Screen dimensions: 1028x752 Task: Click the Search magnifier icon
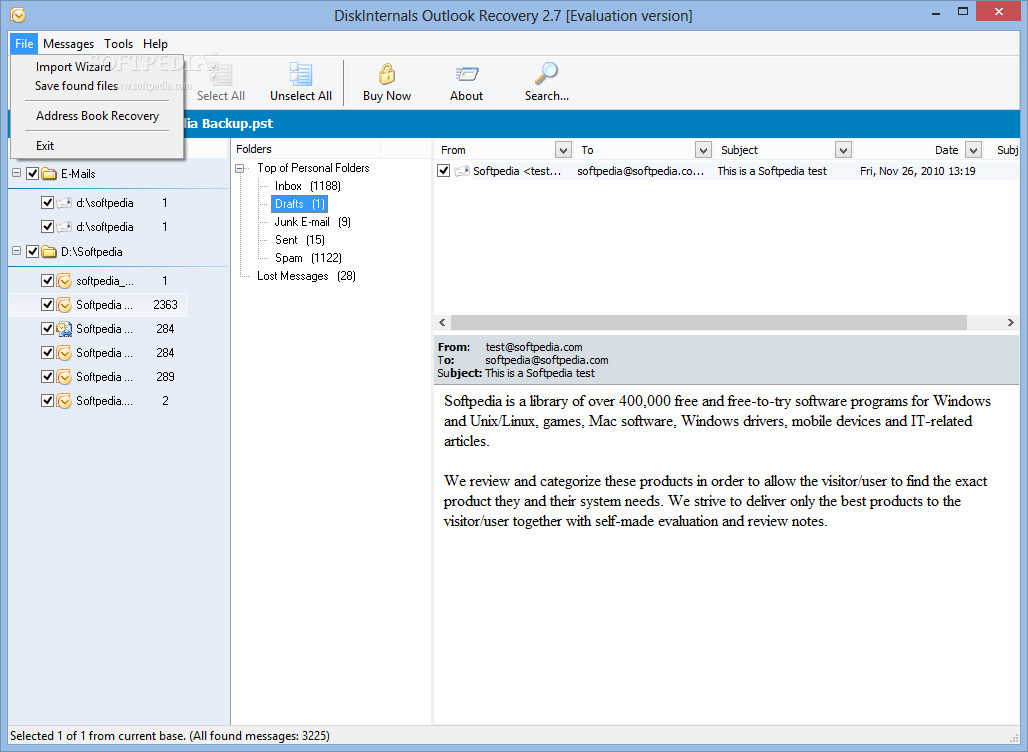[546, 74]
